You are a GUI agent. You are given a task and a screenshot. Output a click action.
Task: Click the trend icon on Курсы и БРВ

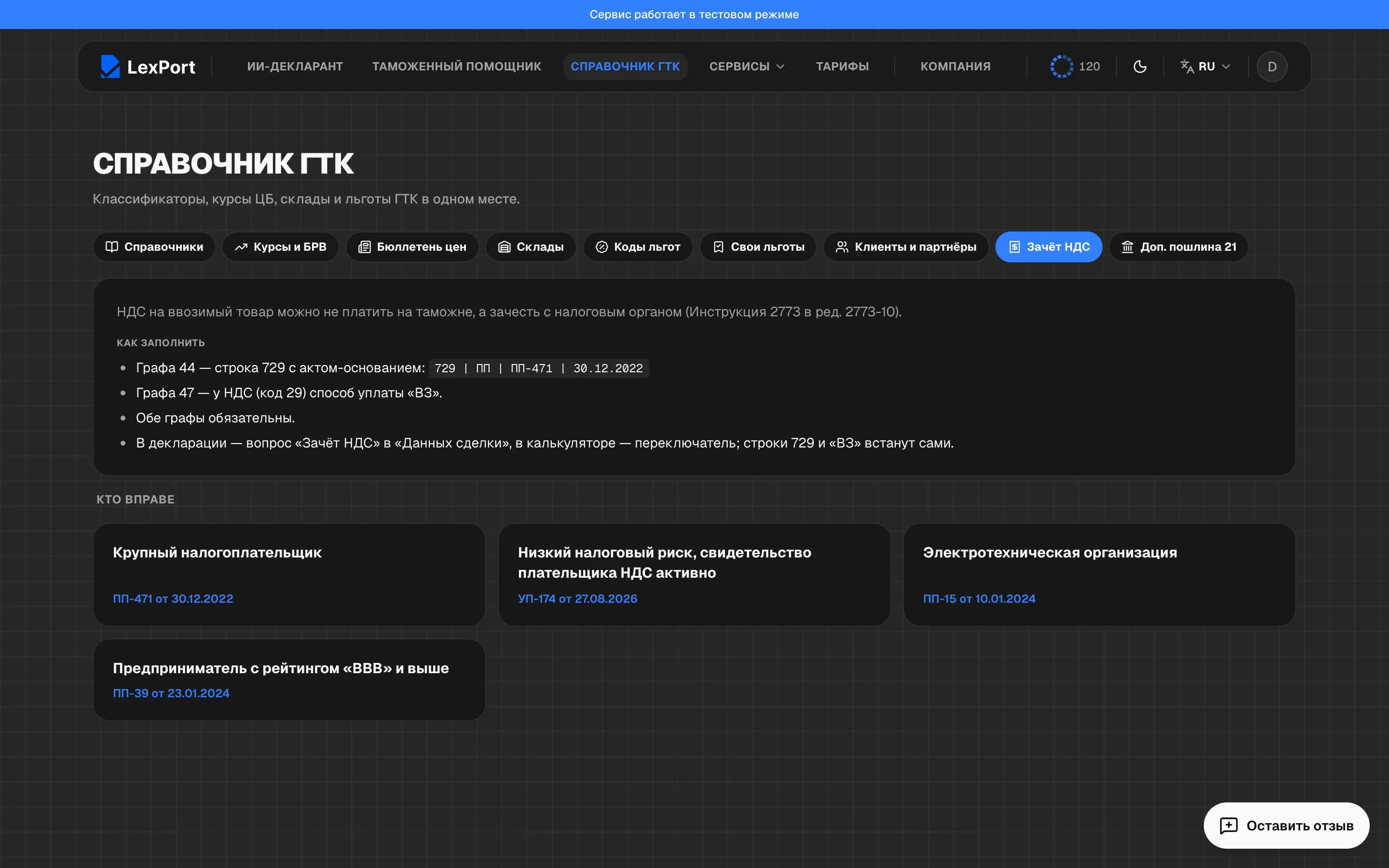tap(241, 247)
